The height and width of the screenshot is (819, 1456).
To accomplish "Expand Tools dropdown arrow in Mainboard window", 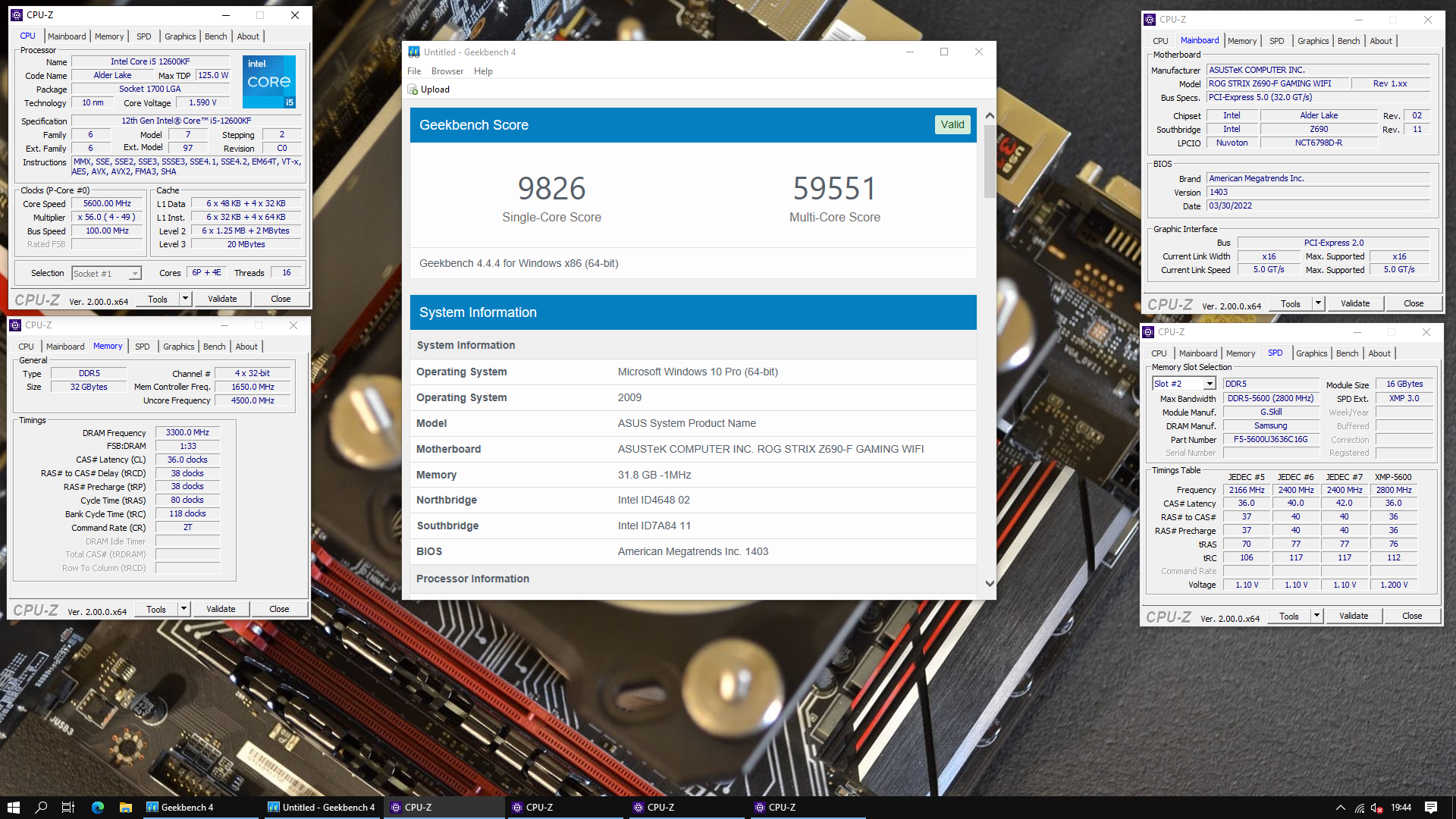I will [x=1318, y=303].
